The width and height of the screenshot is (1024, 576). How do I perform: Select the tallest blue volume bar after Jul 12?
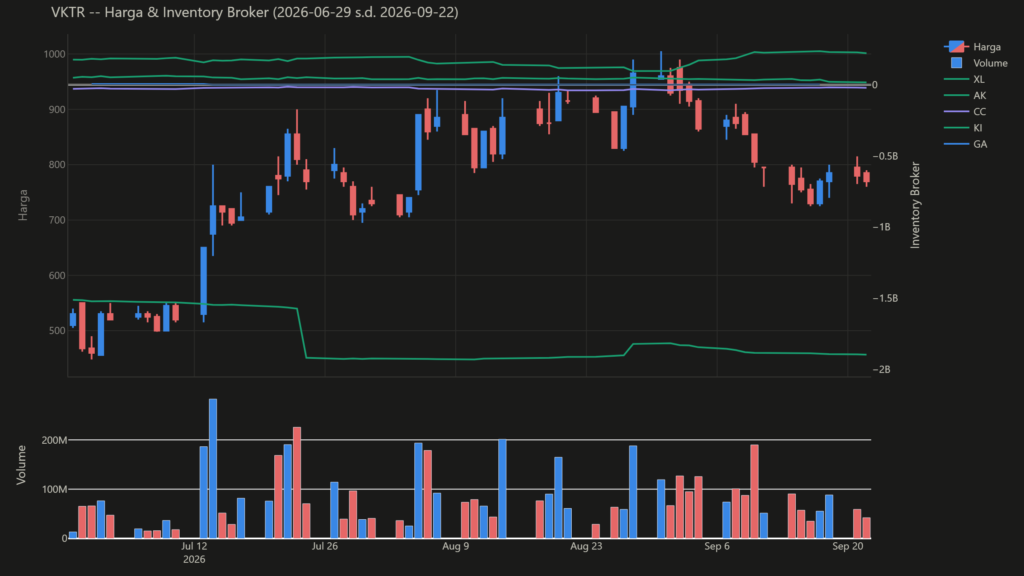213,469
